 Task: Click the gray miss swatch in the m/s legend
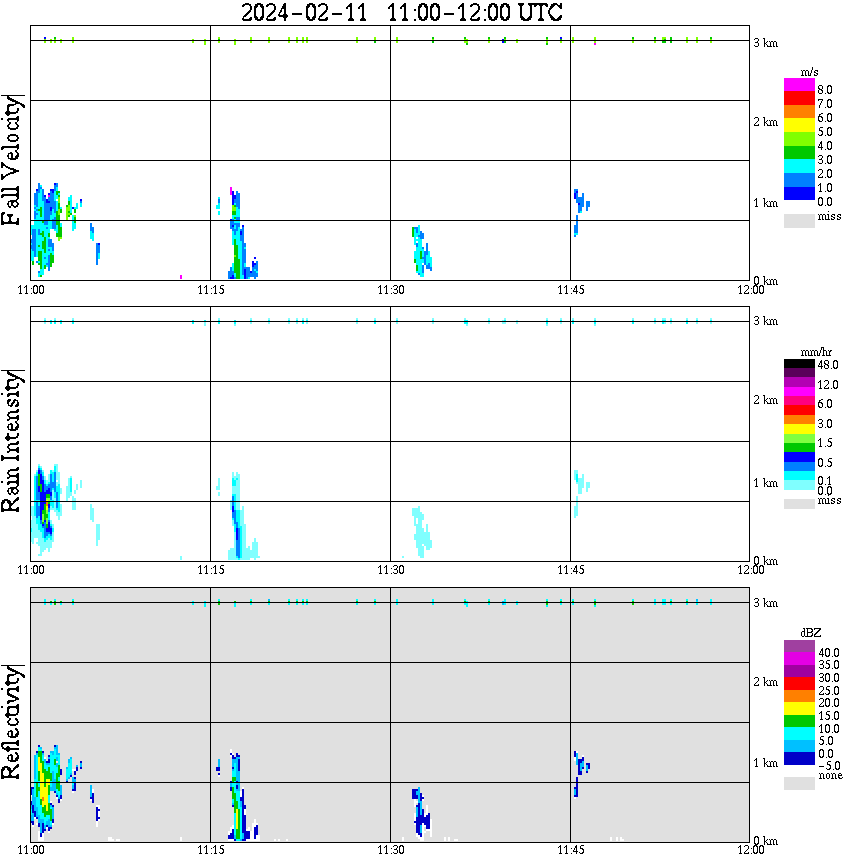tap(799, 220)
